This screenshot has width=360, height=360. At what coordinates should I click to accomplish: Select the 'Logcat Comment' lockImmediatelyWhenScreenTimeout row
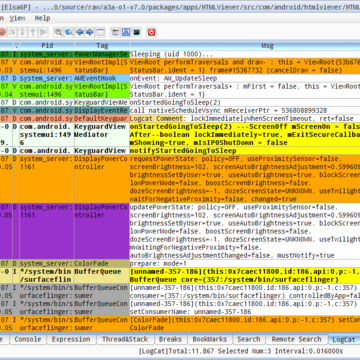click(245, 118)
